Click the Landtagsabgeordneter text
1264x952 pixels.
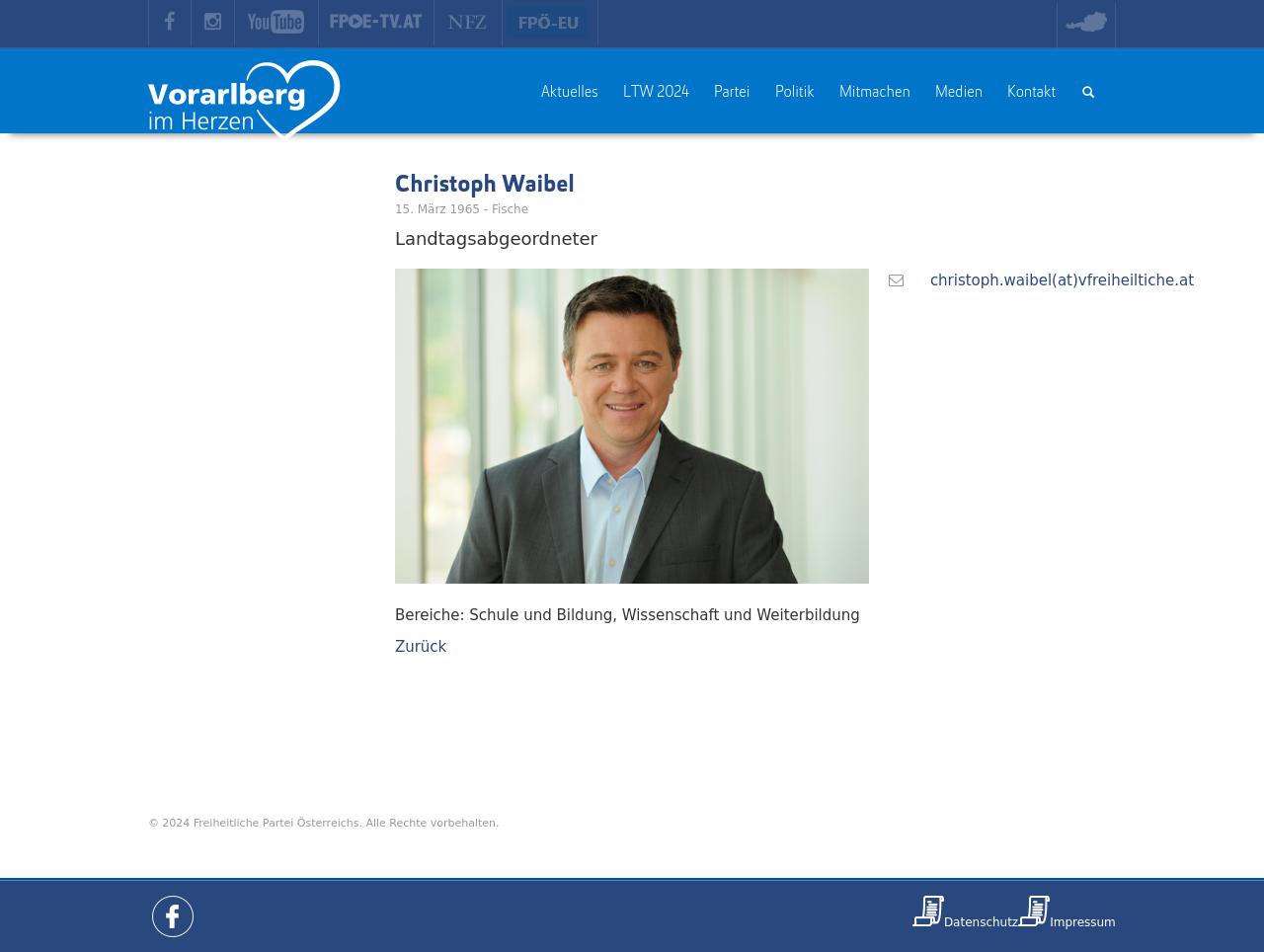pyautogui.click(x=496, y=239)
